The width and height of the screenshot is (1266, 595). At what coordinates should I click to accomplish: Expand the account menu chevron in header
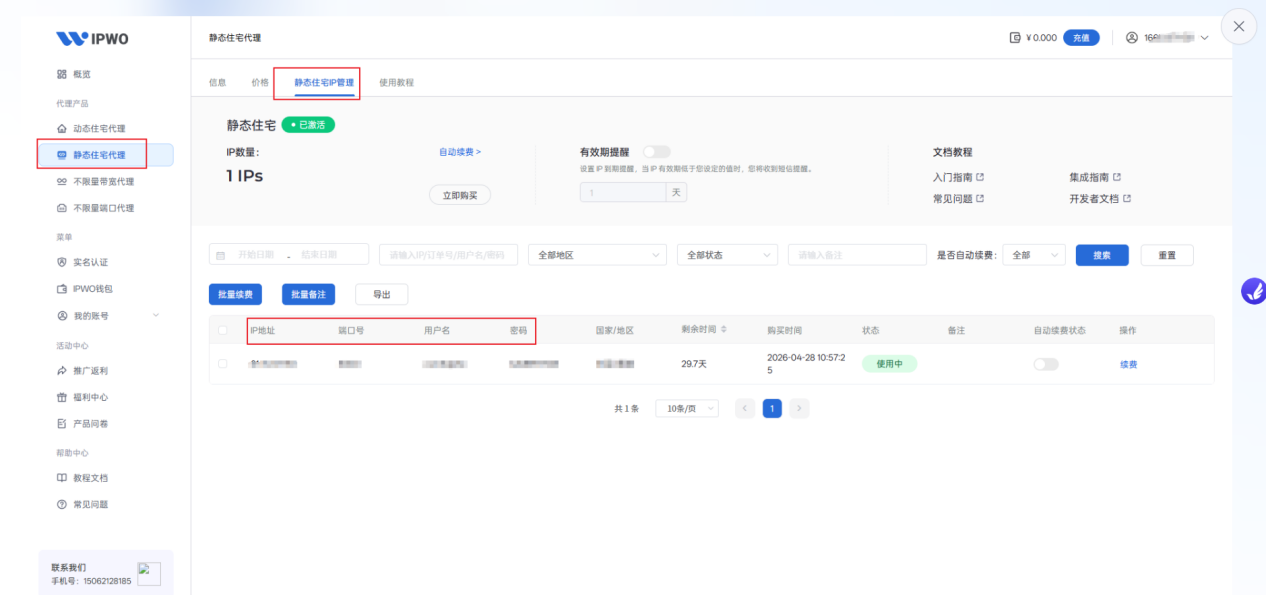1204,38
